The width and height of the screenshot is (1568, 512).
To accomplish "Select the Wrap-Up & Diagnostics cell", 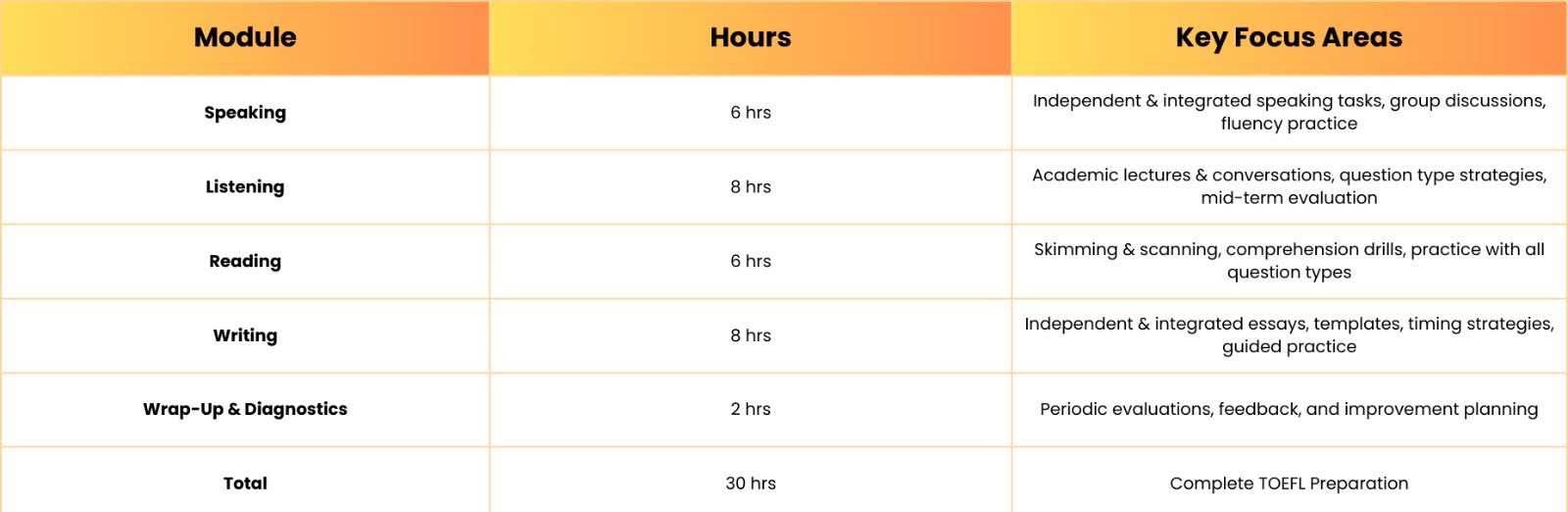I will pyautogui.click(x=245, y=409).
